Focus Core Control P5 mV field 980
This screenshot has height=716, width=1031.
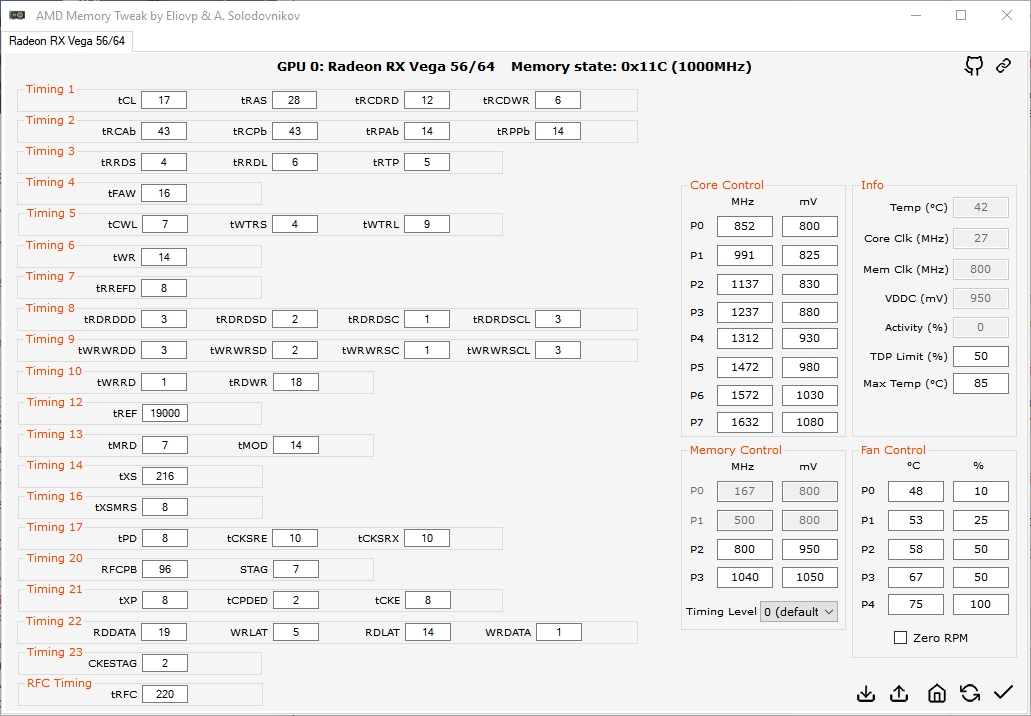tap(809, 367)
